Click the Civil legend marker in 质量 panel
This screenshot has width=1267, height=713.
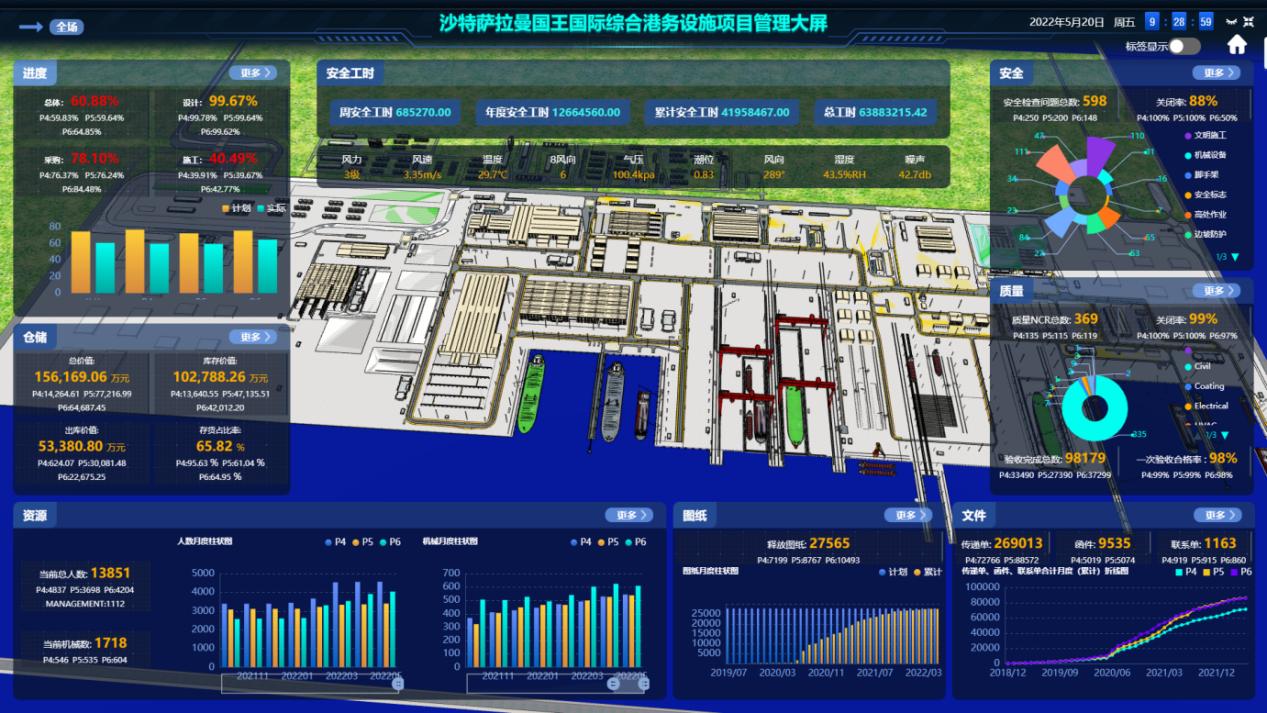(x=1187, y=366)
